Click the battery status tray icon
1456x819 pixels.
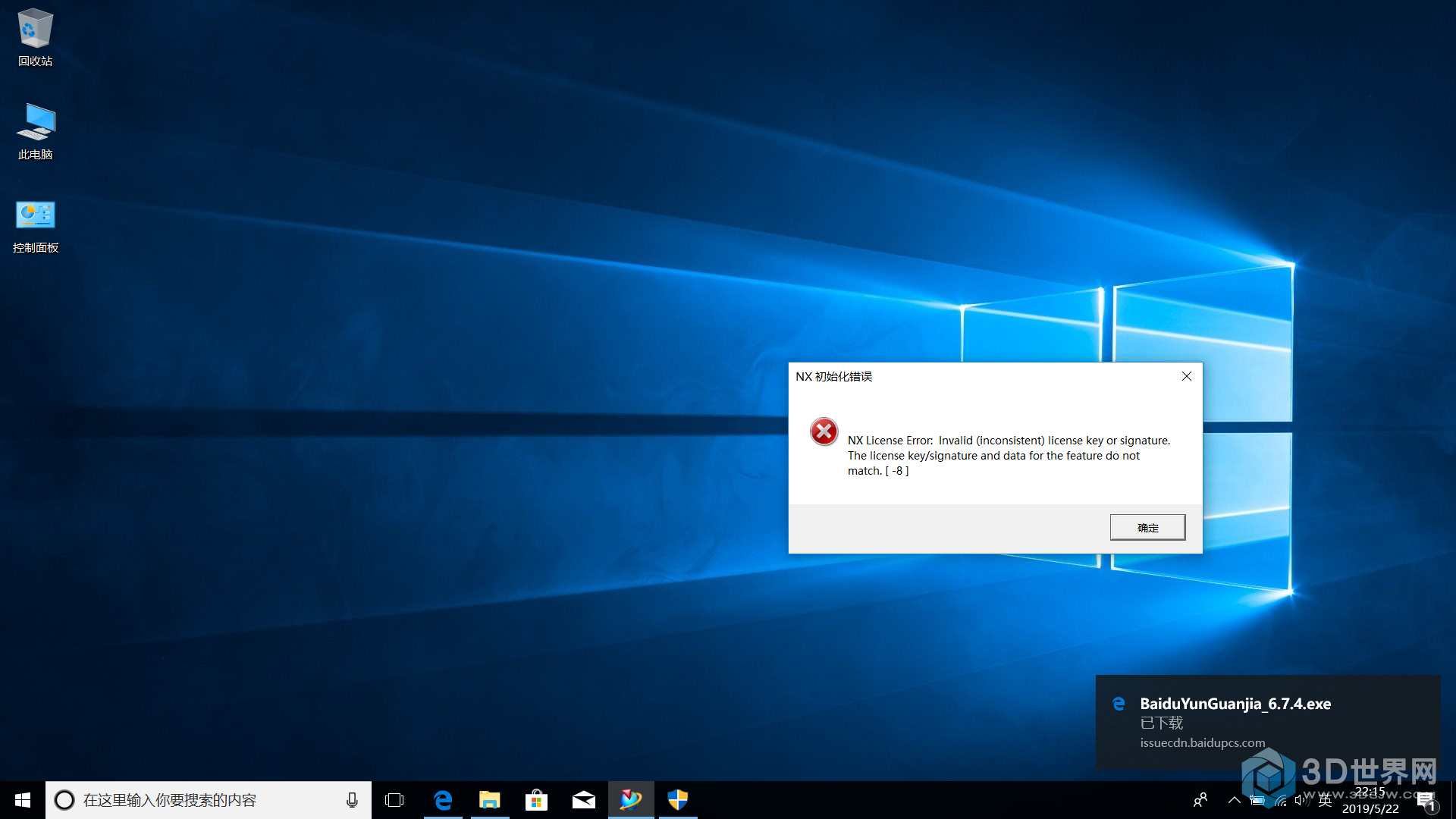(1257, 800)
